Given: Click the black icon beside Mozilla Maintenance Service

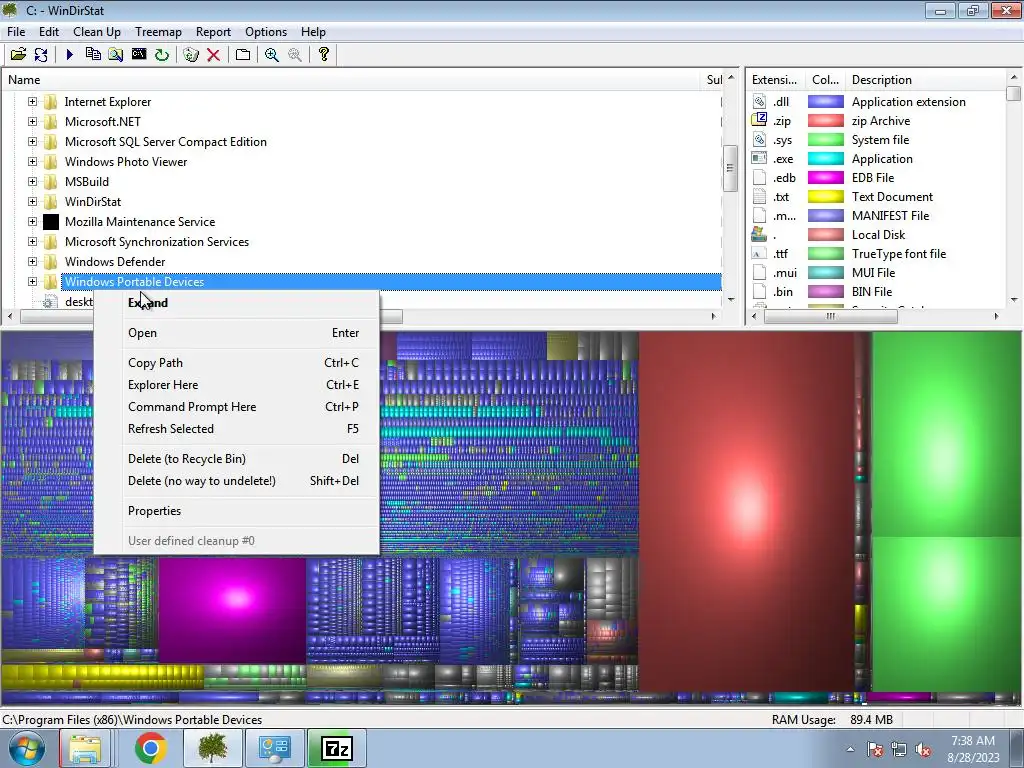Looking at the screenshot, I should [x=51, y=222].
